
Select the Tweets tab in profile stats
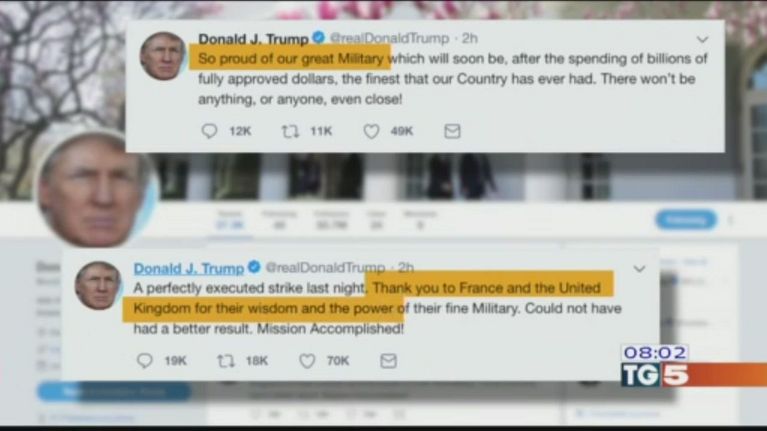pos(230,220)
